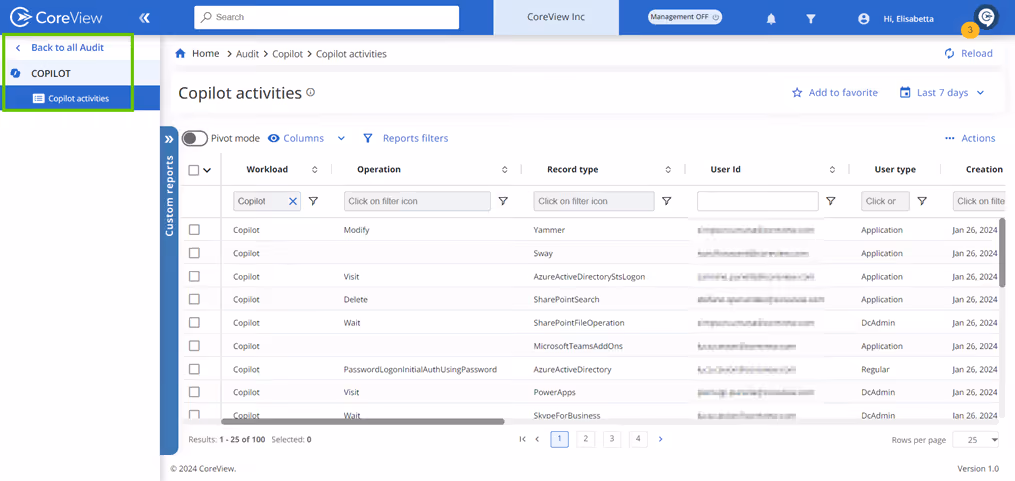
Task: Click the info icon next to Copilot activities
Action: (x=311, y=93)
